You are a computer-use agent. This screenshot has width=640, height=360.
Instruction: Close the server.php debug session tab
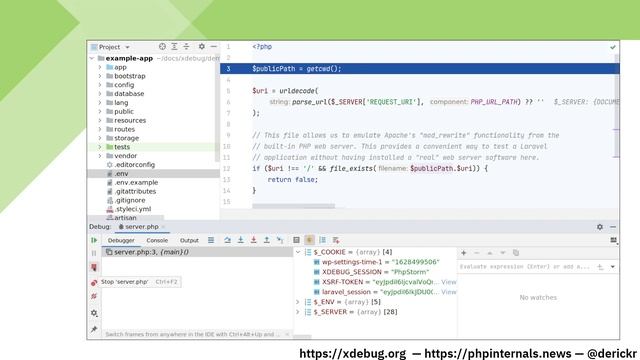pos(163,227)
